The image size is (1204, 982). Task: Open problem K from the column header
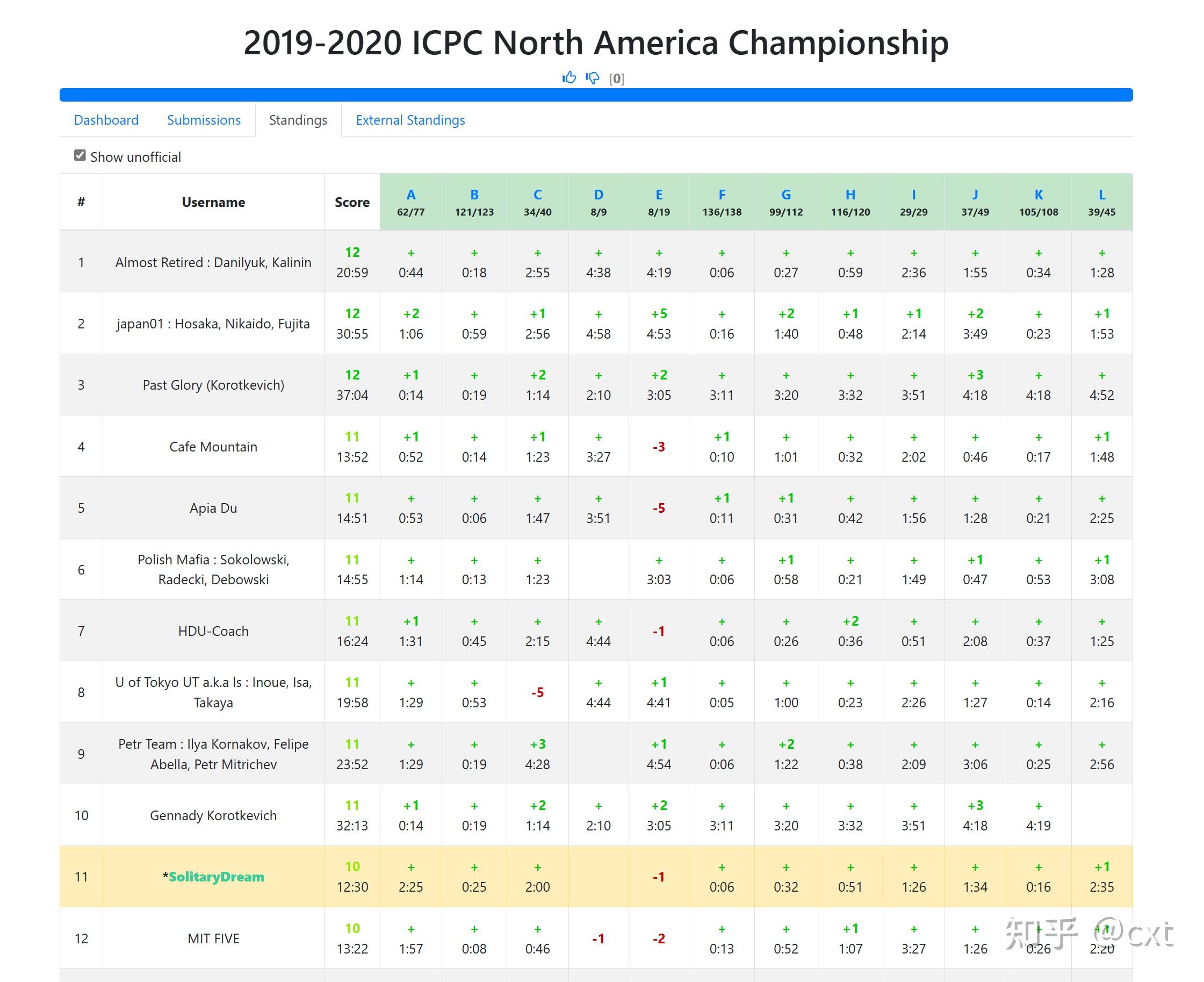(x=1039, y=194)
